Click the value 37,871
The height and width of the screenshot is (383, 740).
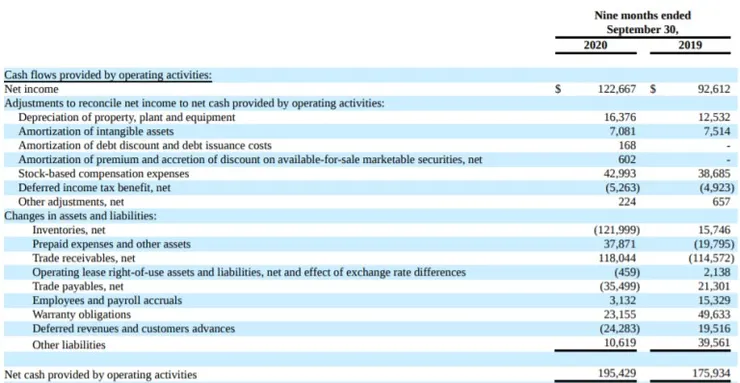coord(620,244)
